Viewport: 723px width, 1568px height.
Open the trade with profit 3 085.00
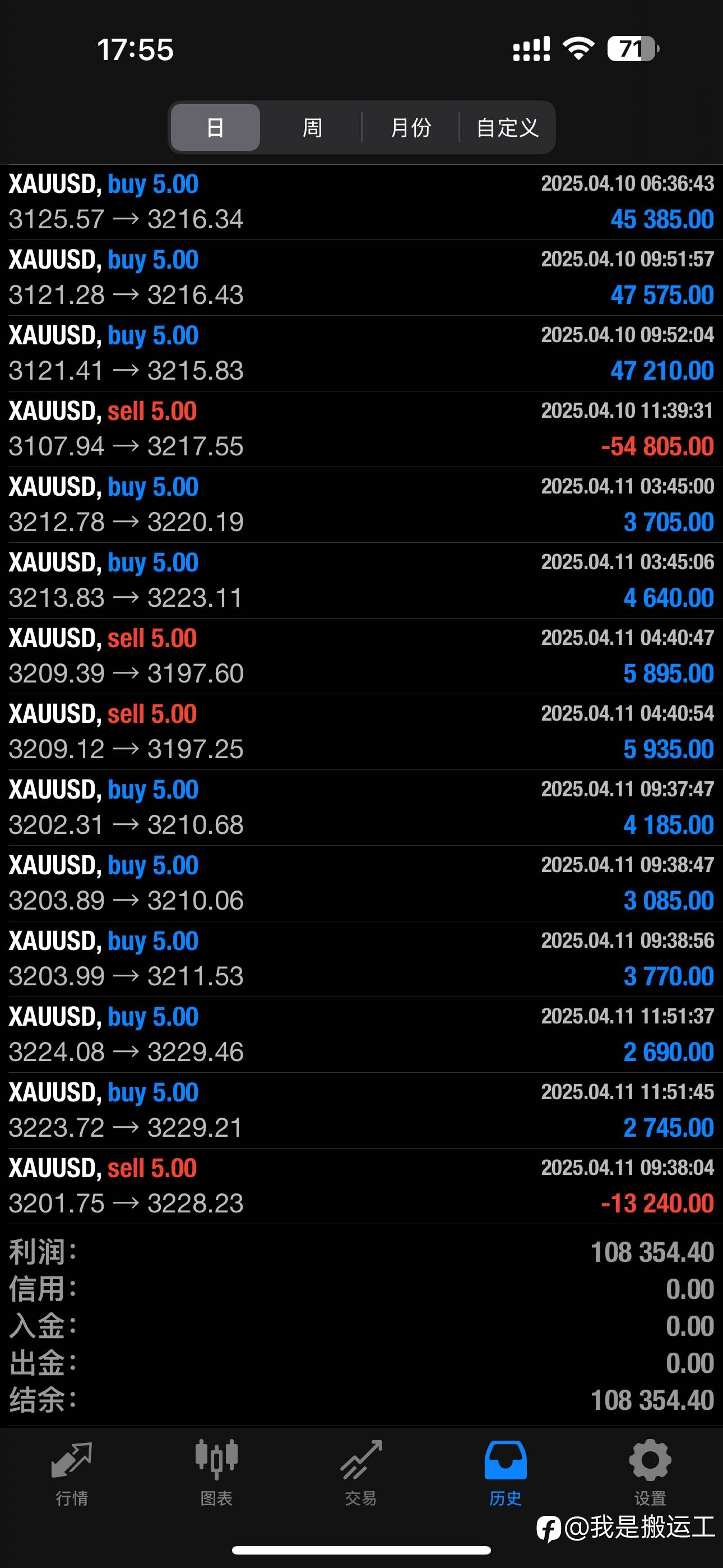pyautogui.click(x=361, y=883)
